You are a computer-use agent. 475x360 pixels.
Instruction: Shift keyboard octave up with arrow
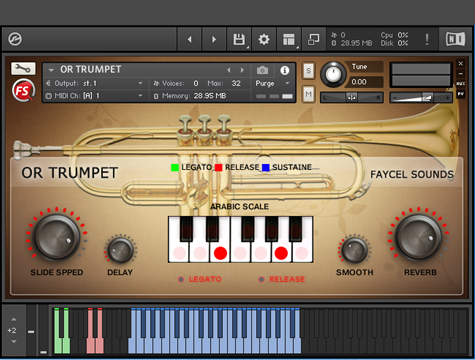[14, 319]
